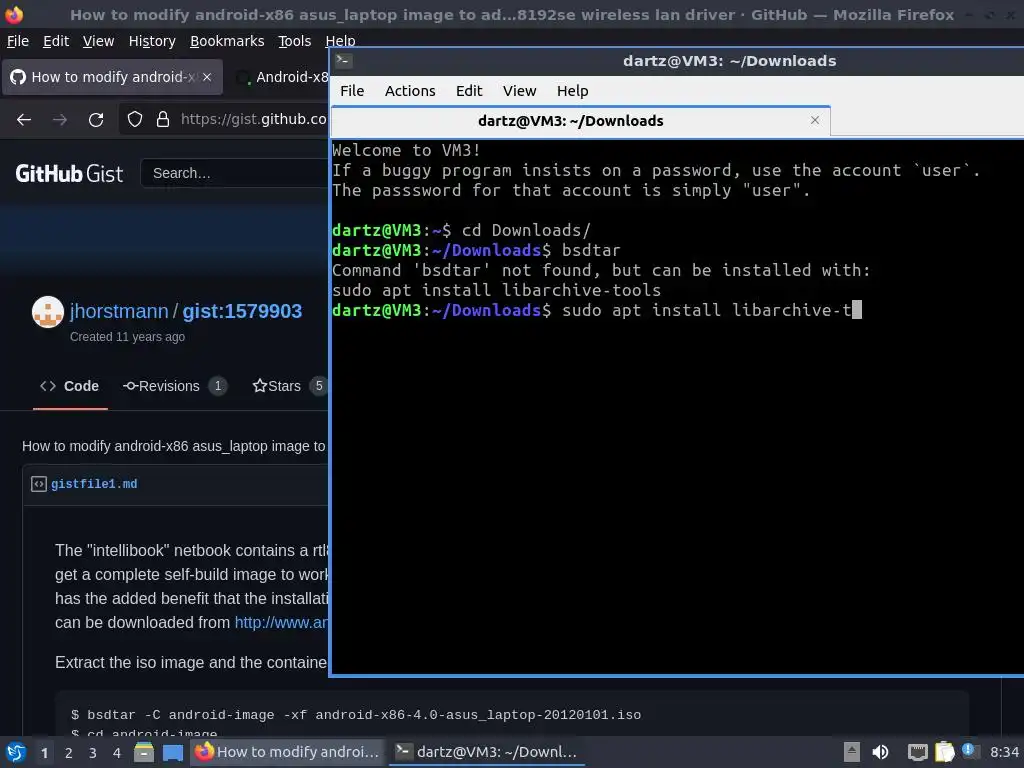Open Firefox File menu
Image resolution: width=1024 pixels, height=768 pixels.
tap(18, 41)
